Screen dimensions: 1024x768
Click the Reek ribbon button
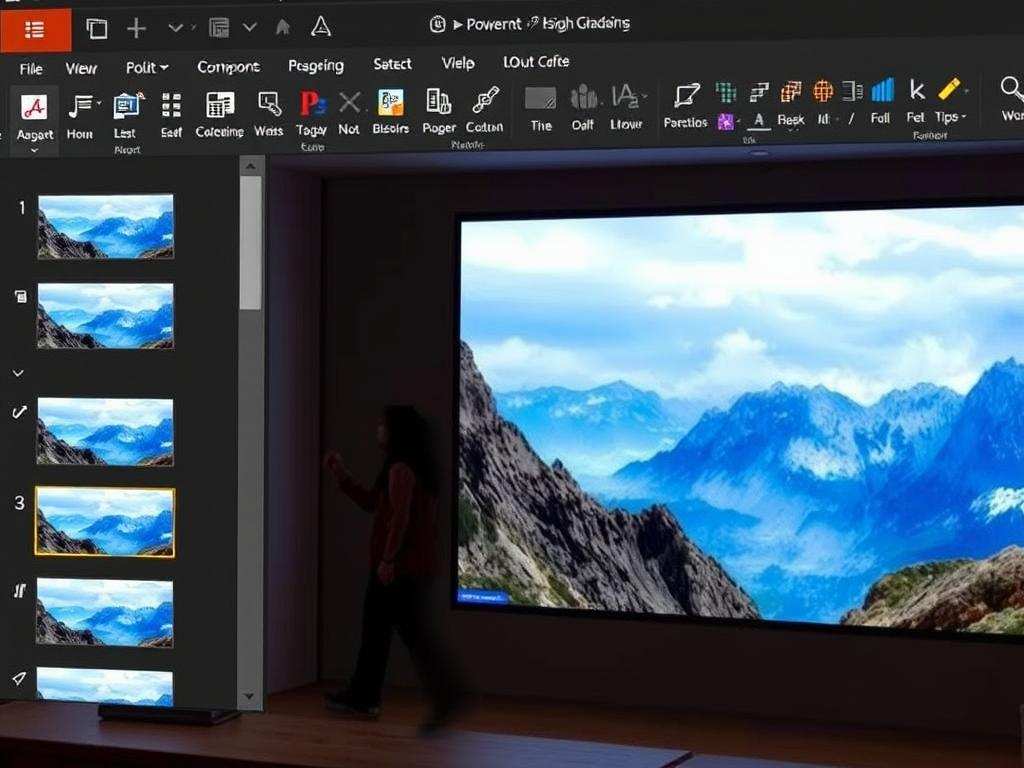pyautogui.click(x=790, y=120)
